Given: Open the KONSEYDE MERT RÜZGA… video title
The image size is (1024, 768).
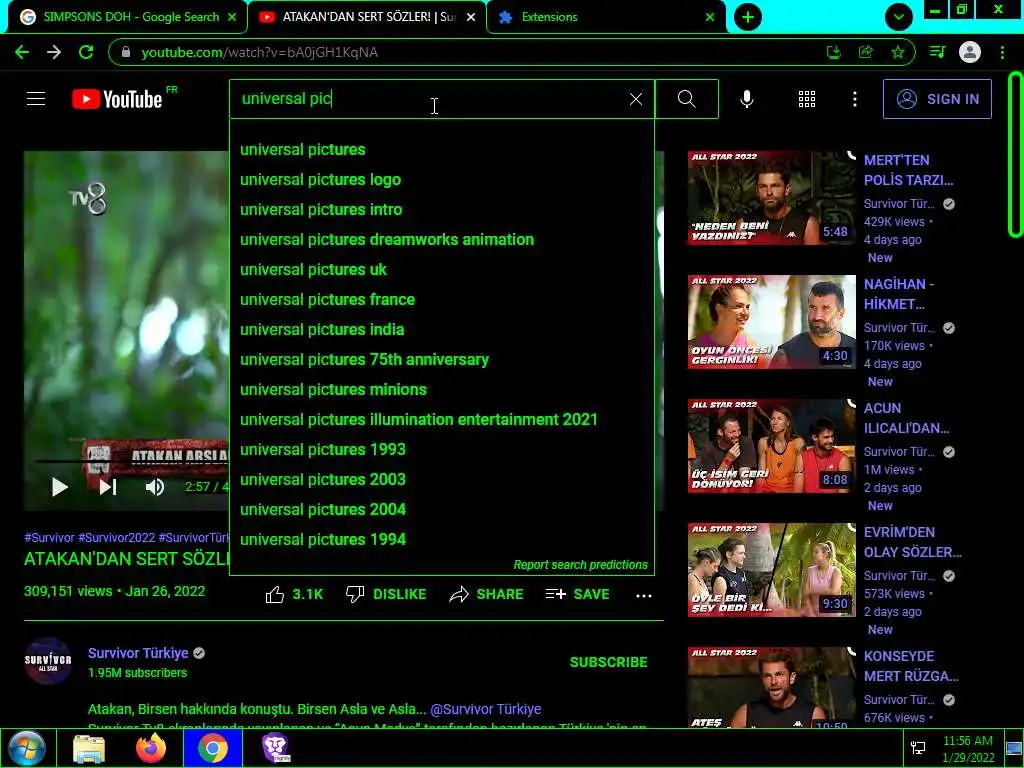Looking at the screenshot, I should click(x=911, y=666).
